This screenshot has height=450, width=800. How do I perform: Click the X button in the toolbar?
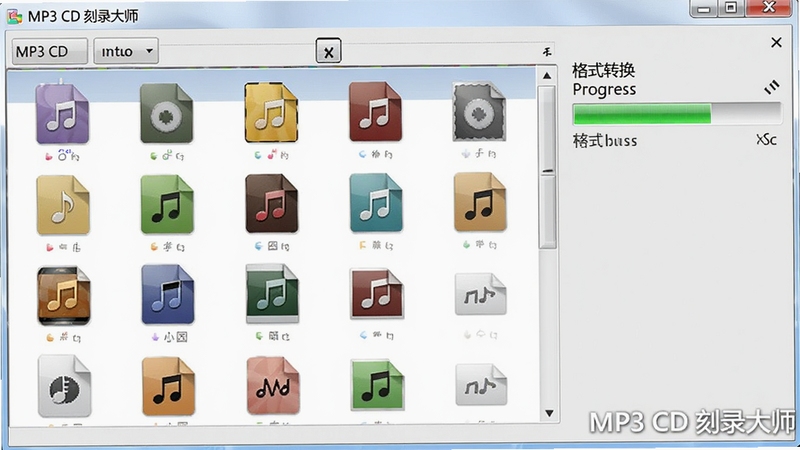coord(329,51)
